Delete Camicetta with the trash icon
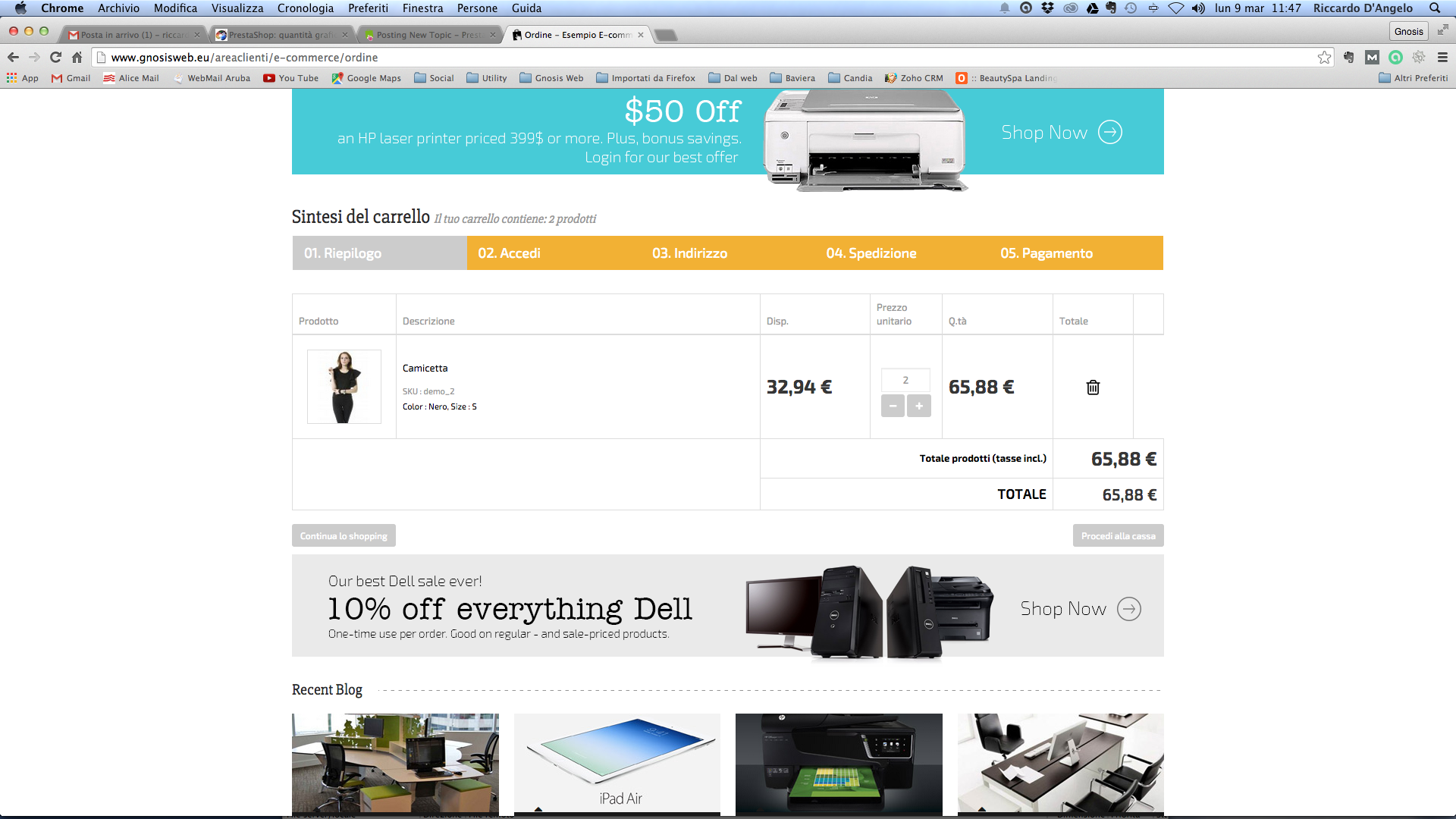Screen dimensions: 1456x819 (1093, 388)
